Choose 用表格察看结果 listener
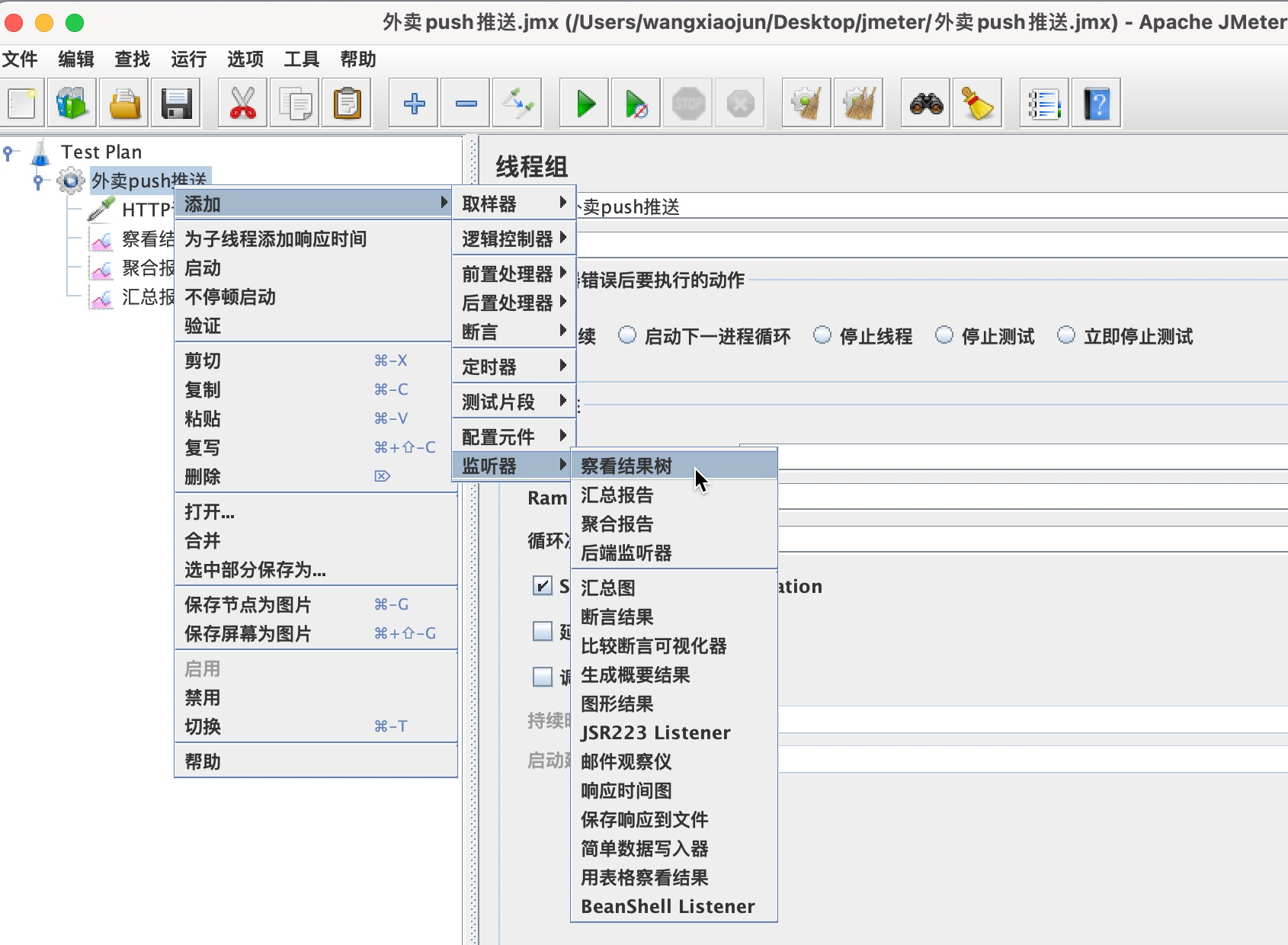The width and height of the screenshot is (1288, 945). pos(674,877)
